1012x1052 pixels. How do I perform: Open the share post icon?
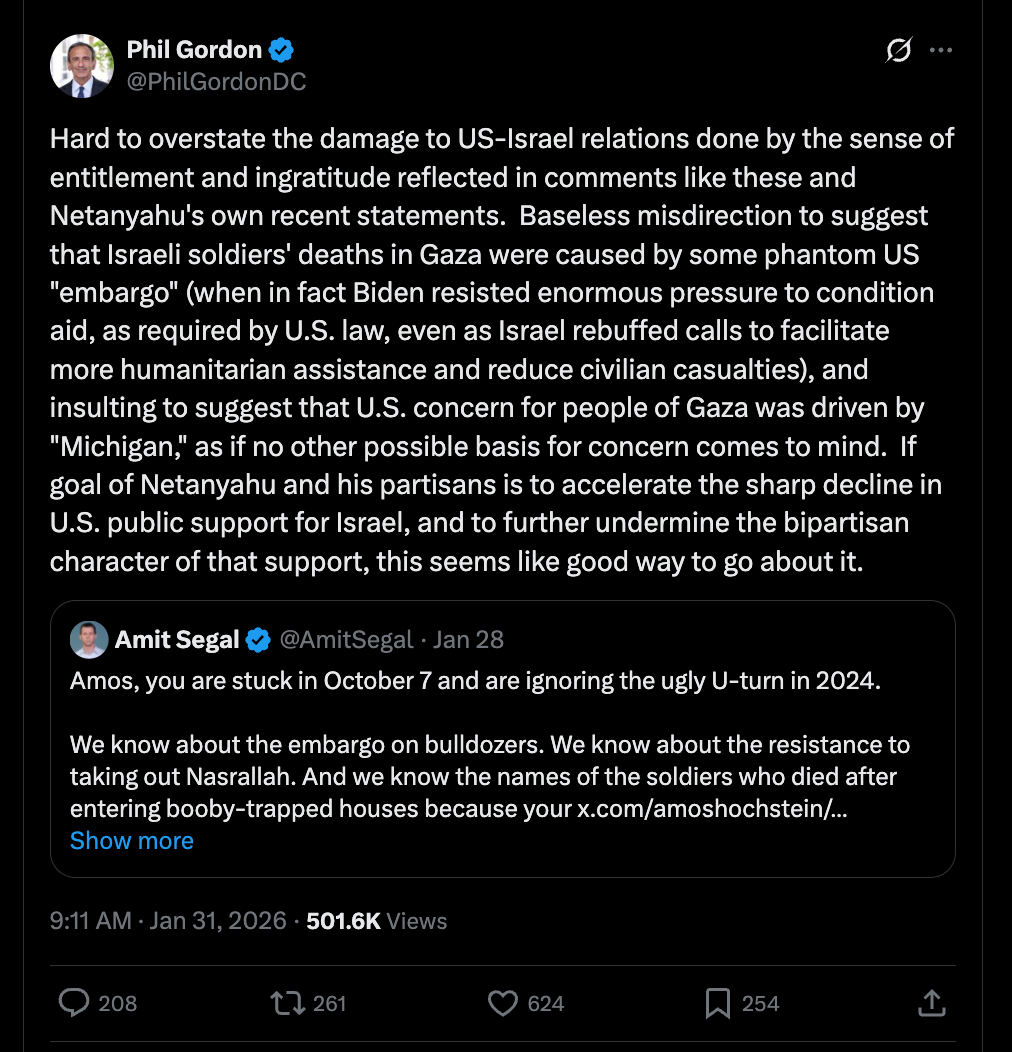(x=930, y=1003)
